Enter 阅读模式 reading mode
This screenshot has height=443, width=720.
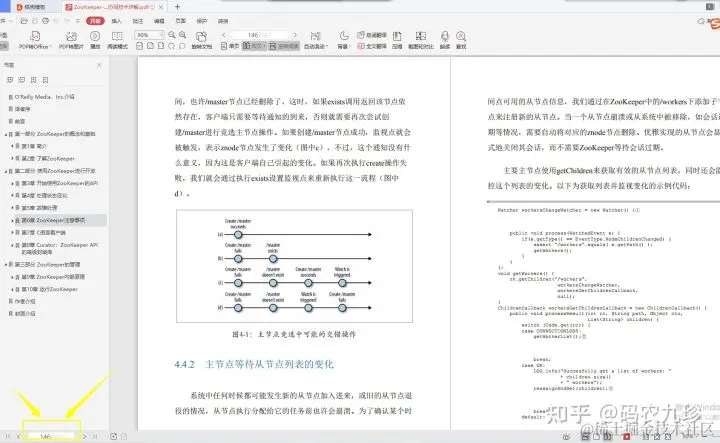click(x=117, y=40)
